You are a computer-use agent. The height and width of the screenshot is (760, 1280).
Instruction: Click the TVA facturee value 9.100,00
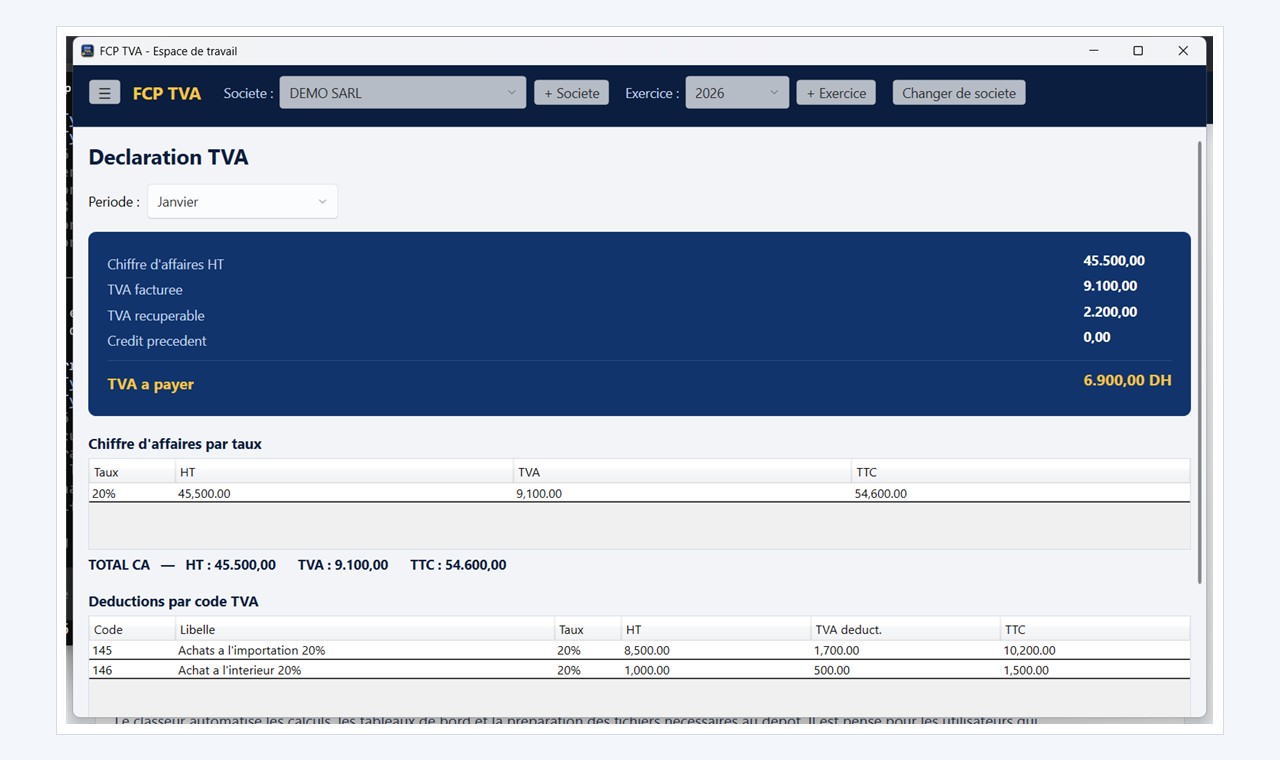point(1110,286)
